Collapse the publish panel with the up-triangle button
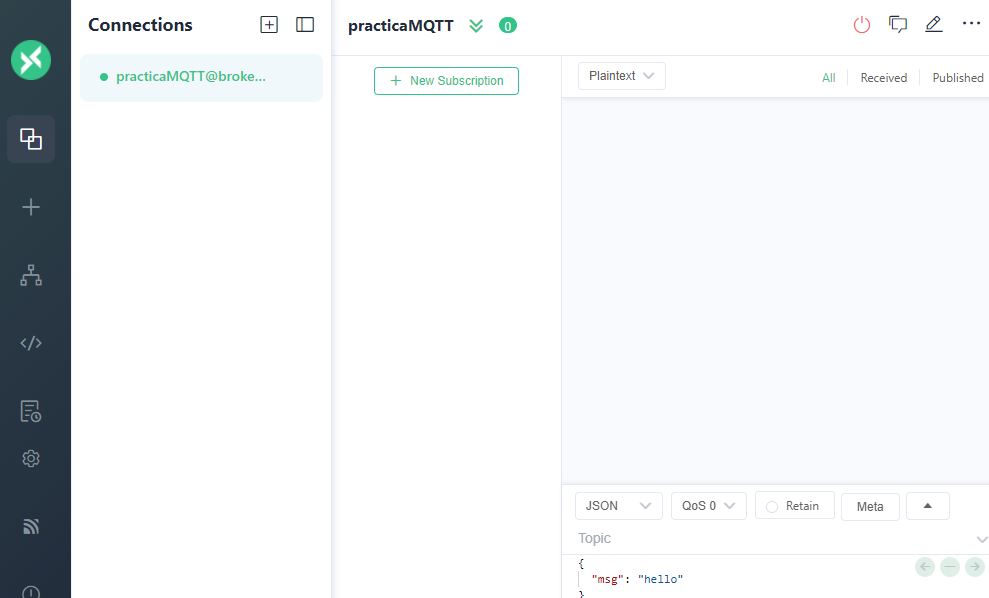Viewport: 989px width, 598px height. pos(928,506)
